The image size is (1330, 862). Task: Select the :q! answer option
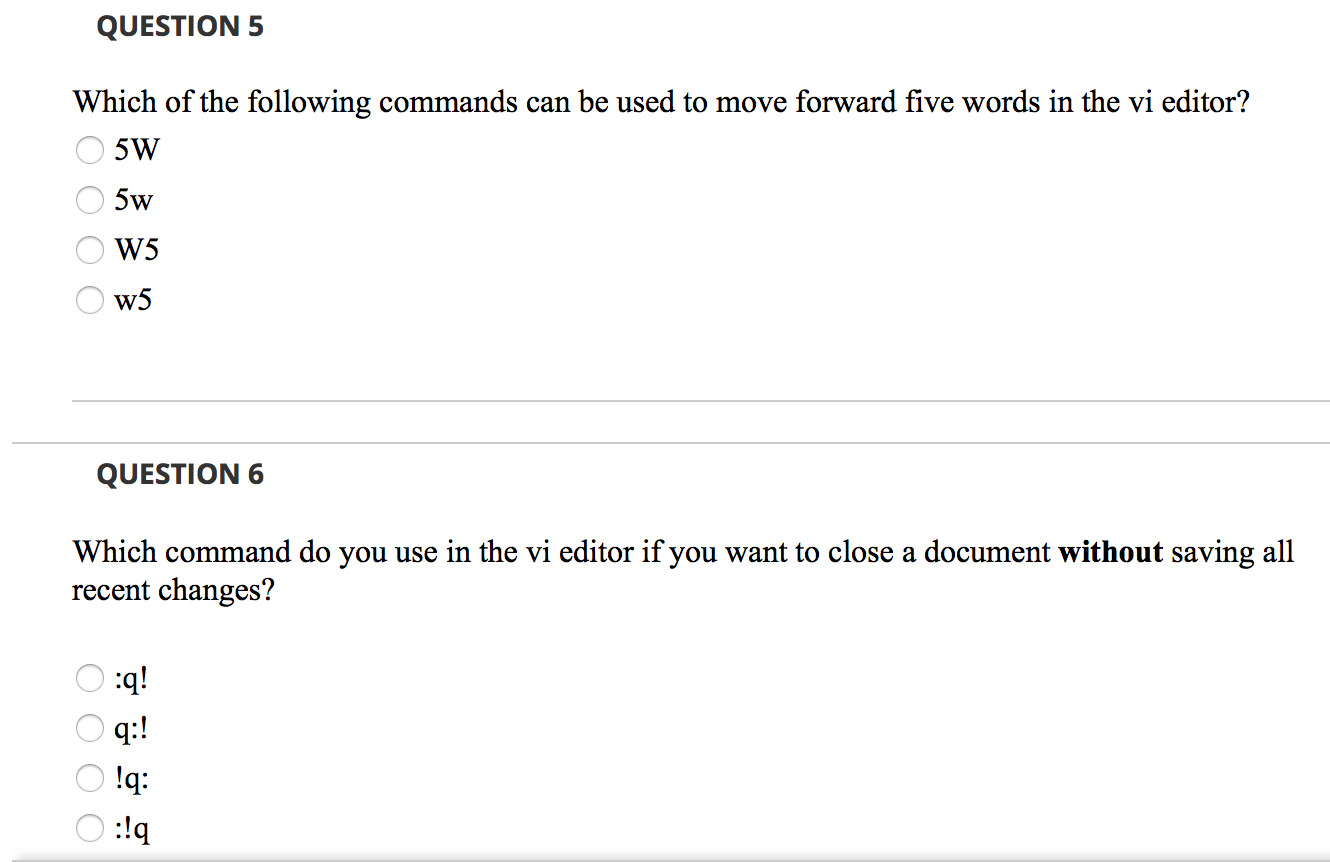(x=89, y=679)
